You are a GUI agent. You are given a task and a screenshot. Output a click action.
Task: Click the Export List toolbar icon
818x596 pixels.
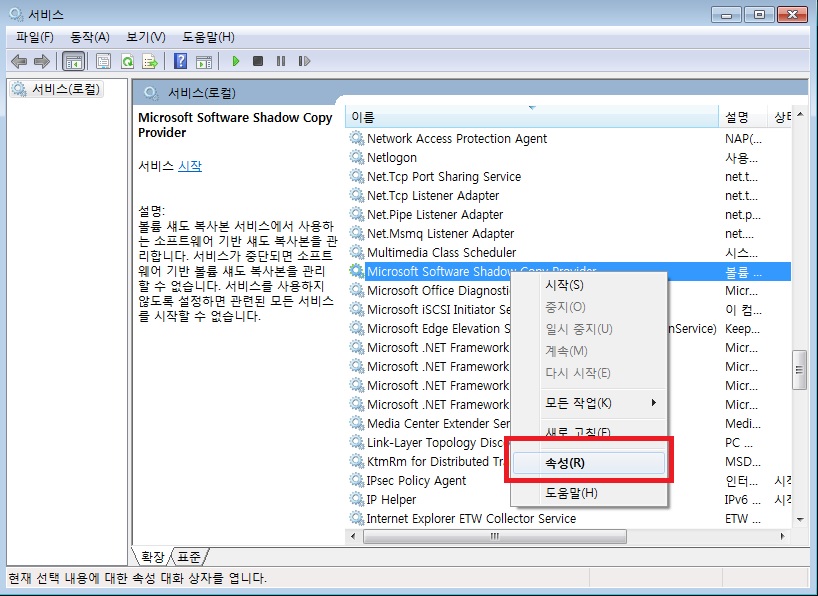150,62
